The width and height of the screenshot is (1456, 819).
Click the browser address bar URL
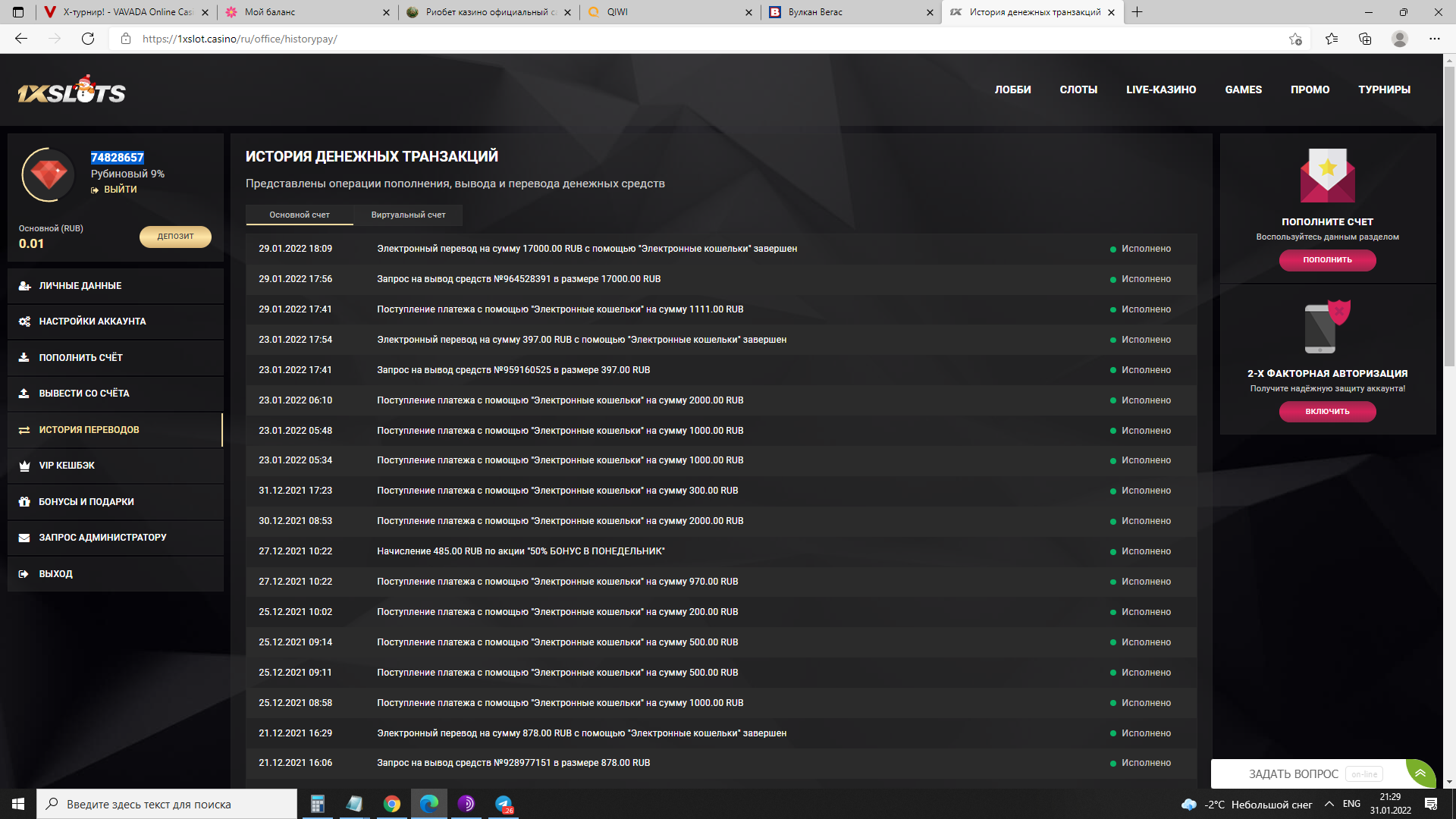(240, 39)
